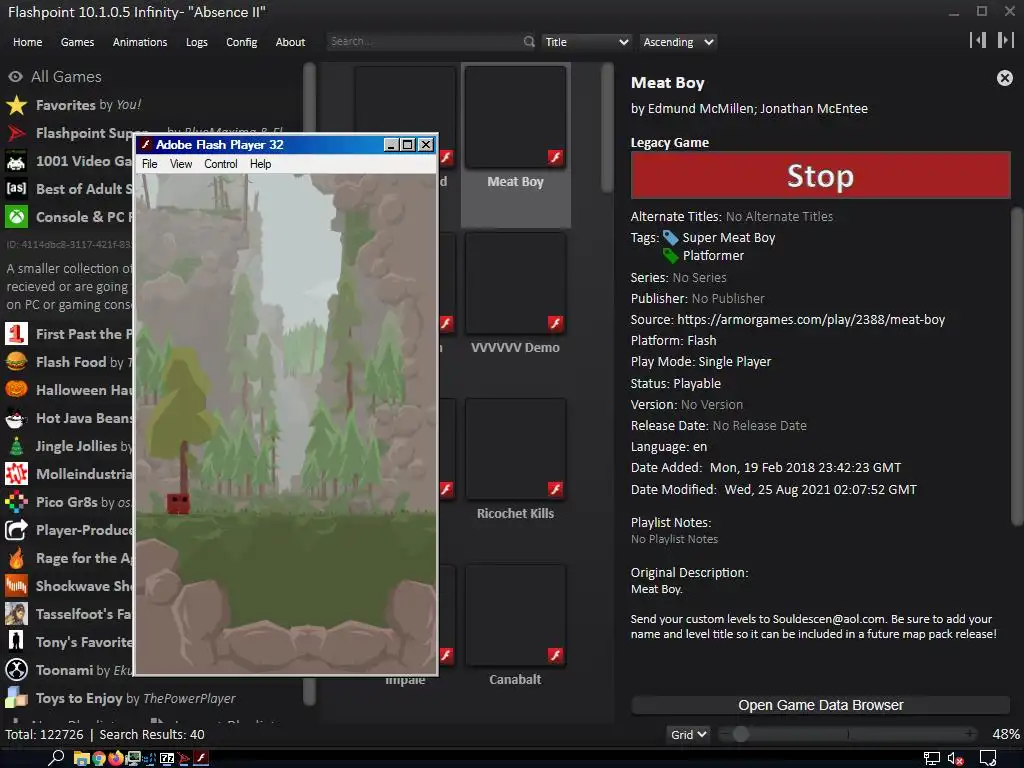Screen dimensions: 1024x768
Task: Open File menu in Adobe Flash Player
Action: pos(150,164)
